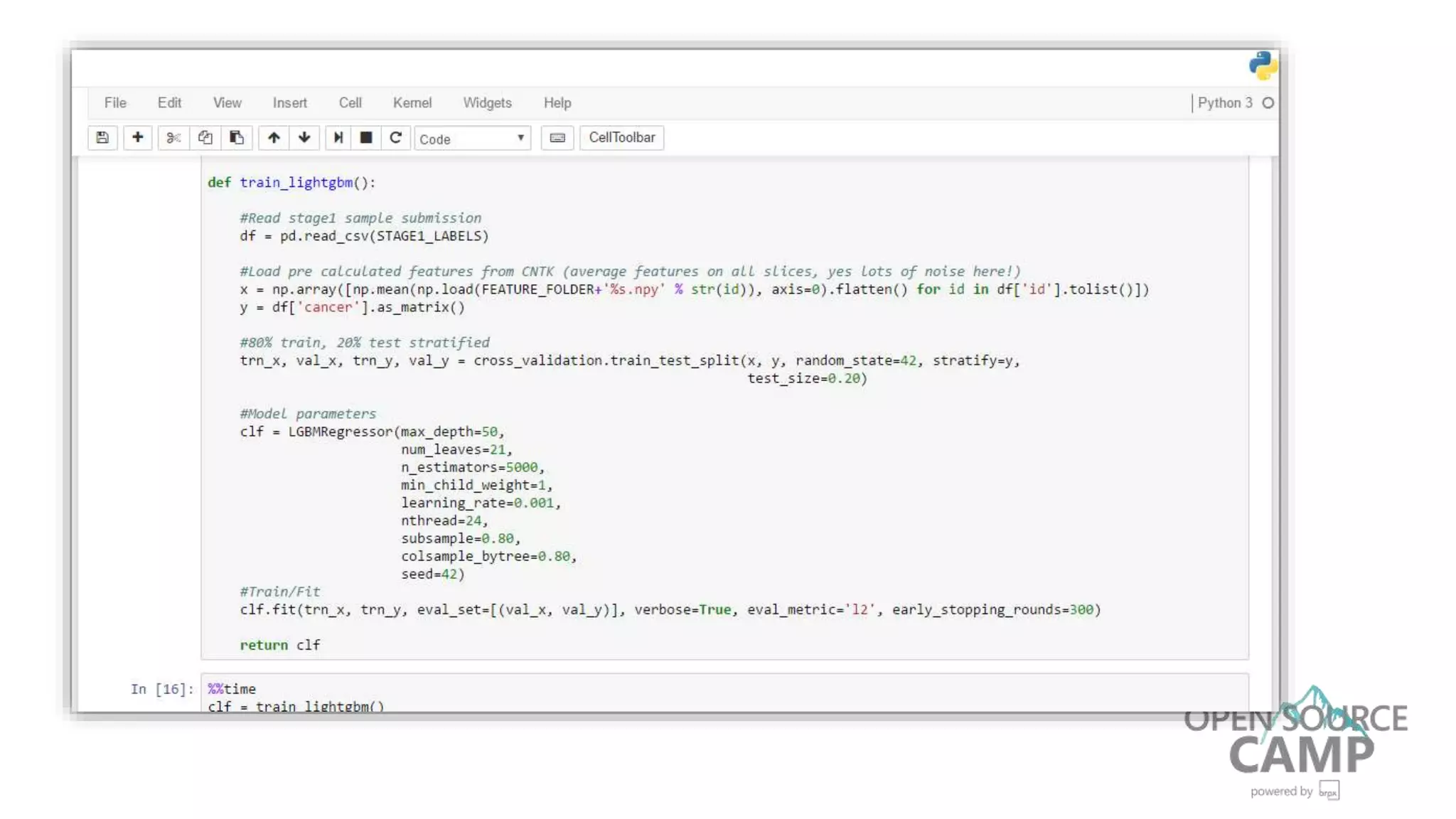The height and width of the screenshot is (819, 1456).
Task: Open command palette keyboard icon
Action: click(557, 138)
